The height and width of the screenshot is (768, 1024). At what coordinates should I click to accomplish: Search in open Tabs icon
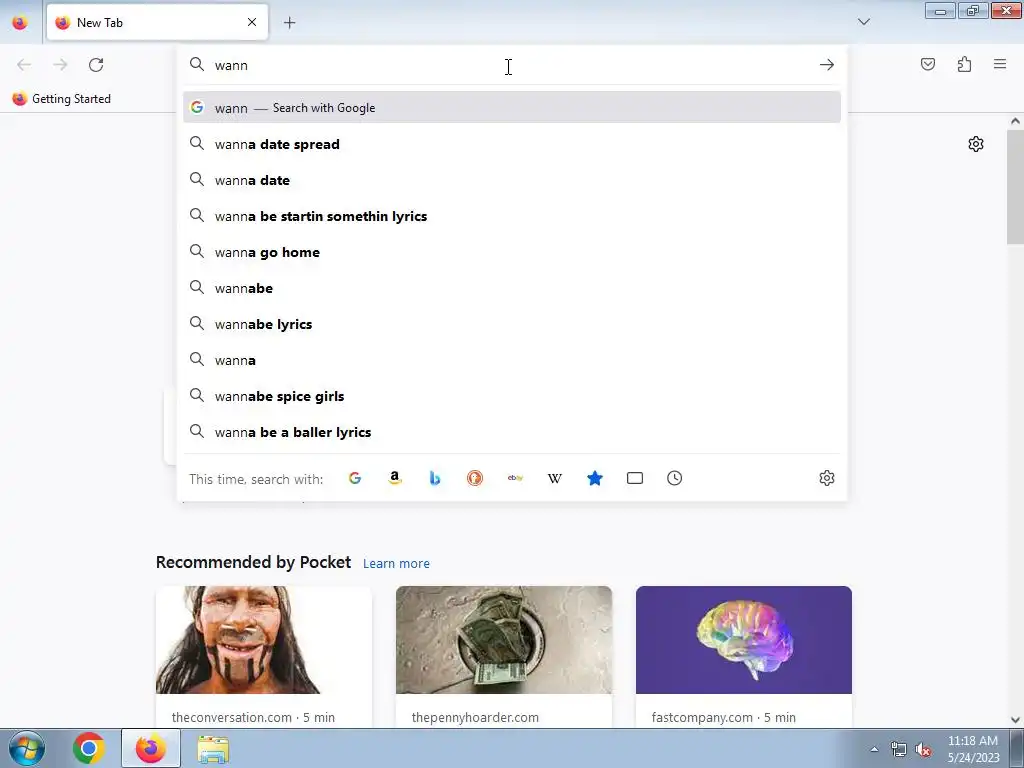(635, 478)
